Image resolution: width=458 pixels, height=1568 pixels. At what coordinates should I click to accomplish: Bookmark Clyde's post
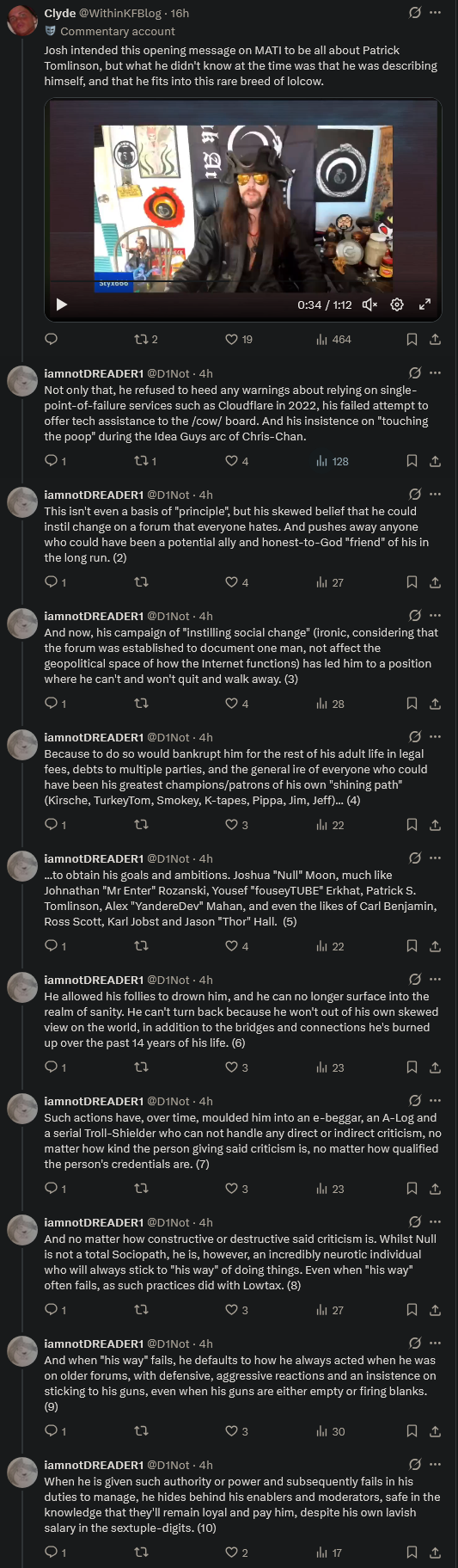tap(412, 340)
